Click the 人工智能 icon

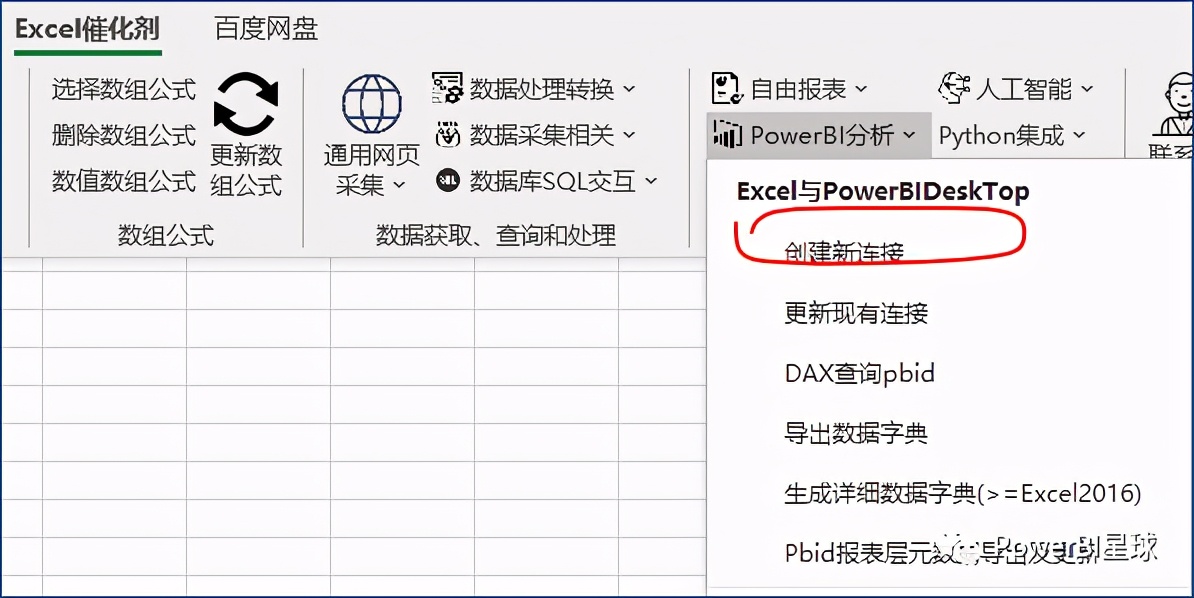pyautogui.click(x=957, y=88)
